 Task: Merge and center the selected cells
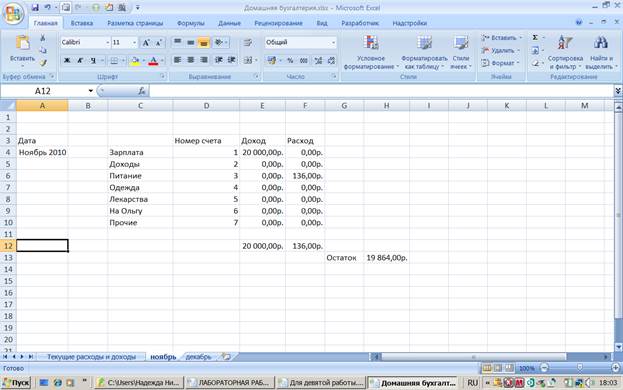[x=248, y=60]
